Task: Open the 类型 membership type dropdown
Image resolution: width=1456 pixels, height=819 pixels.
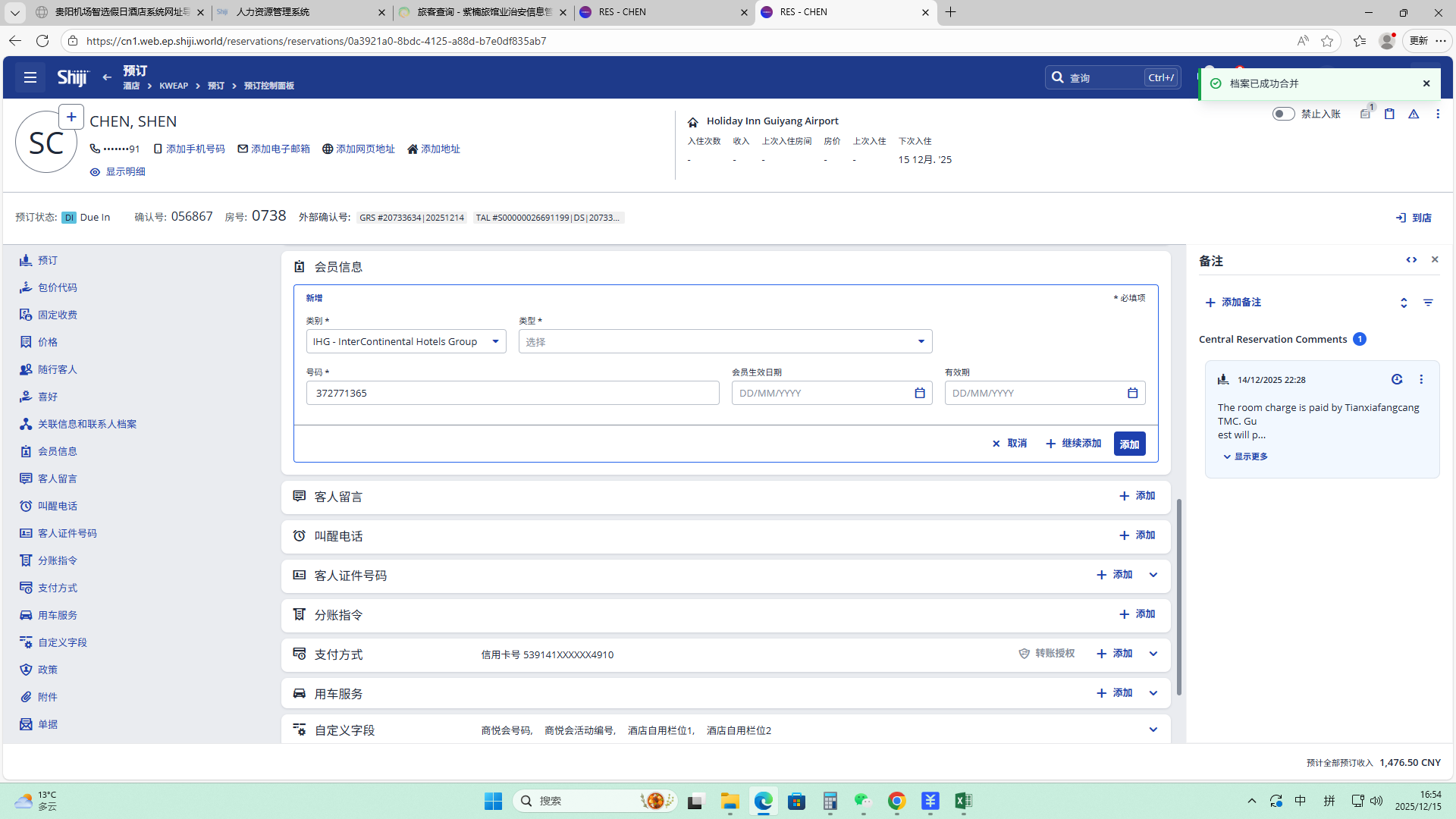Action: [x=725, y=341]
